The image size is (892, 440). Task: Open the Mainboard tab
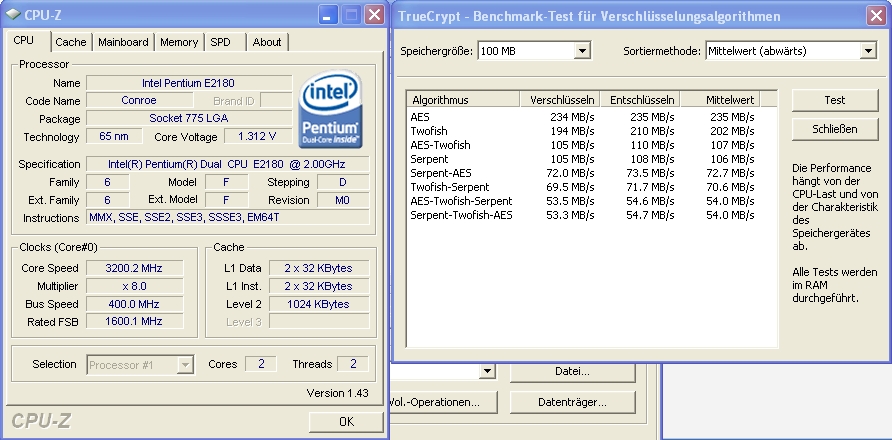point(123,42)
